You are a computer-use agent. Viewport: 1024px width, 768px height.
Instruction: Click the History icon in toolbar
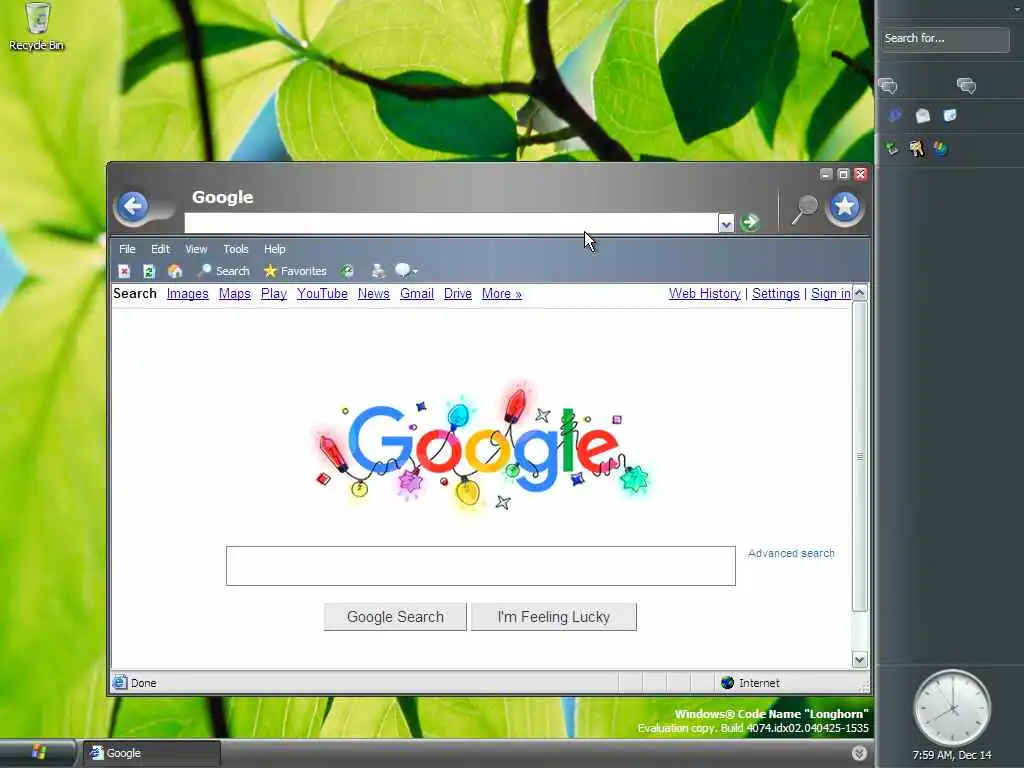[x=347, y=271]
